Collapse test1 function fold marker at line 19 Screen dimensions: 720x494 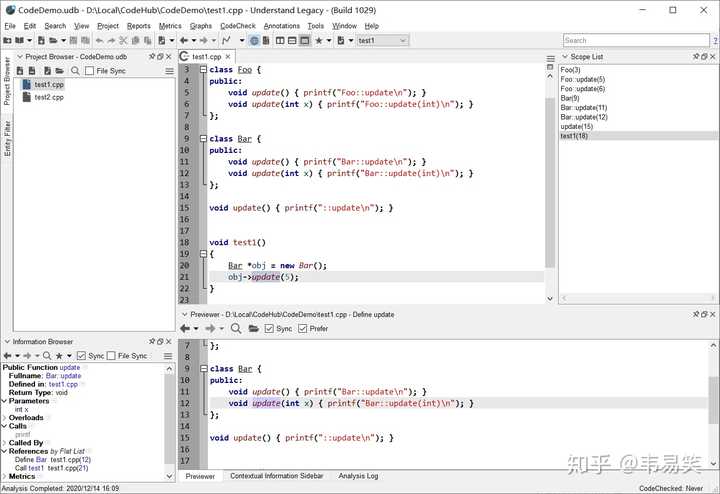coord(203,254)
